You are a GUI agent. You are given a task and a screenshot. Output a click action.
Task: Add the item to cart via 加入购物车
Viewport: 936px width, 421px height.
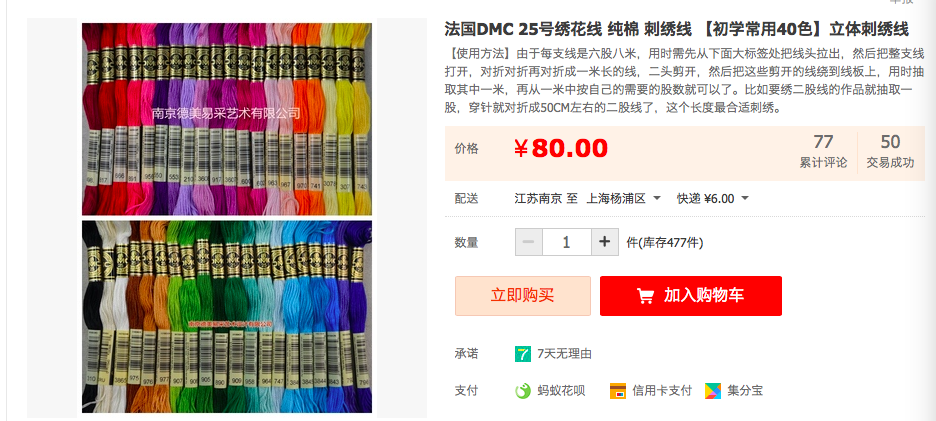pos(691,296)
